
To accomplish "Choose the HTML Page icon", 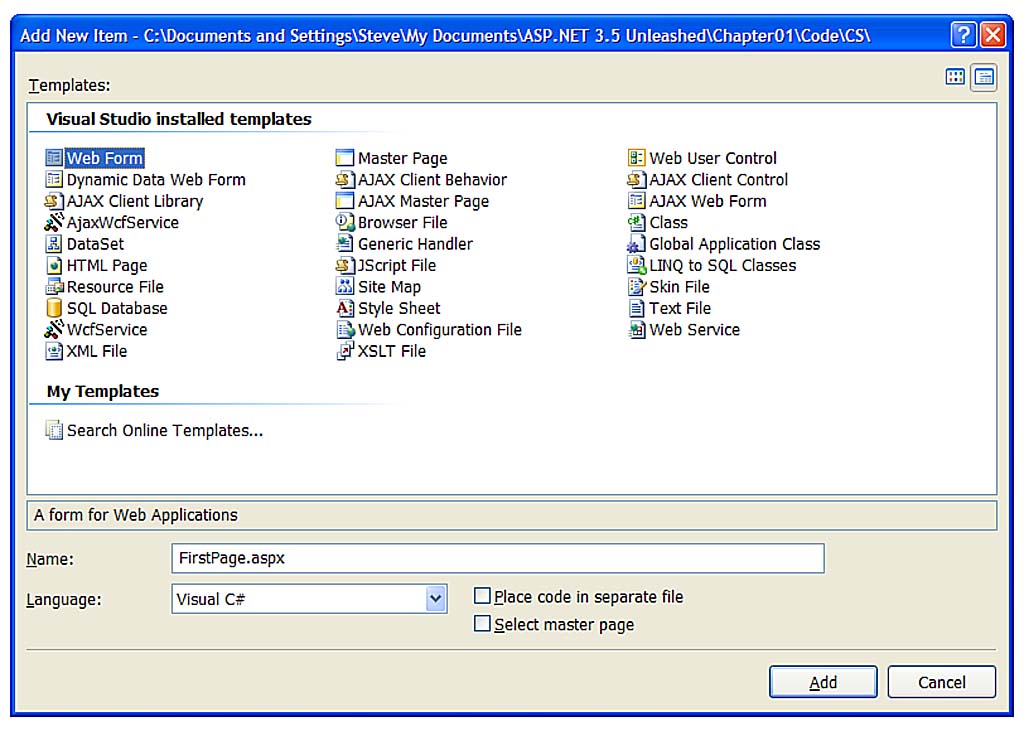I will (54, 265).
